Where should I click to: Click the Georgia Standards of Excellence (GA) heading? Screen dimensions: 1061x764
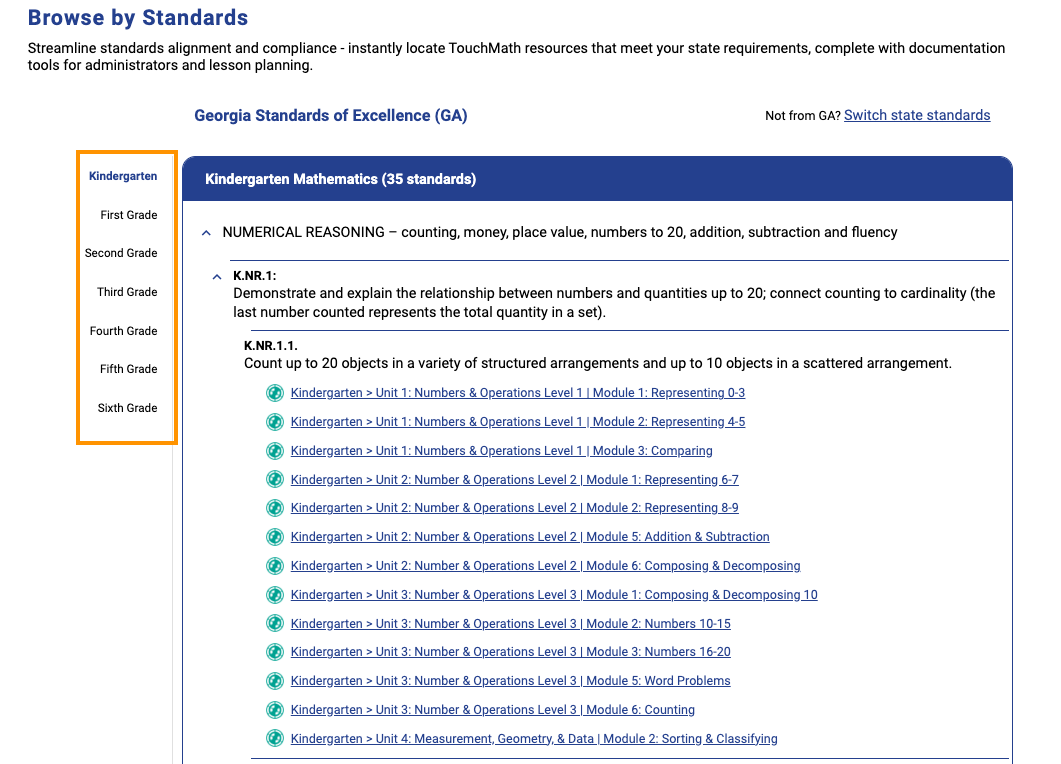pos(331,116)
